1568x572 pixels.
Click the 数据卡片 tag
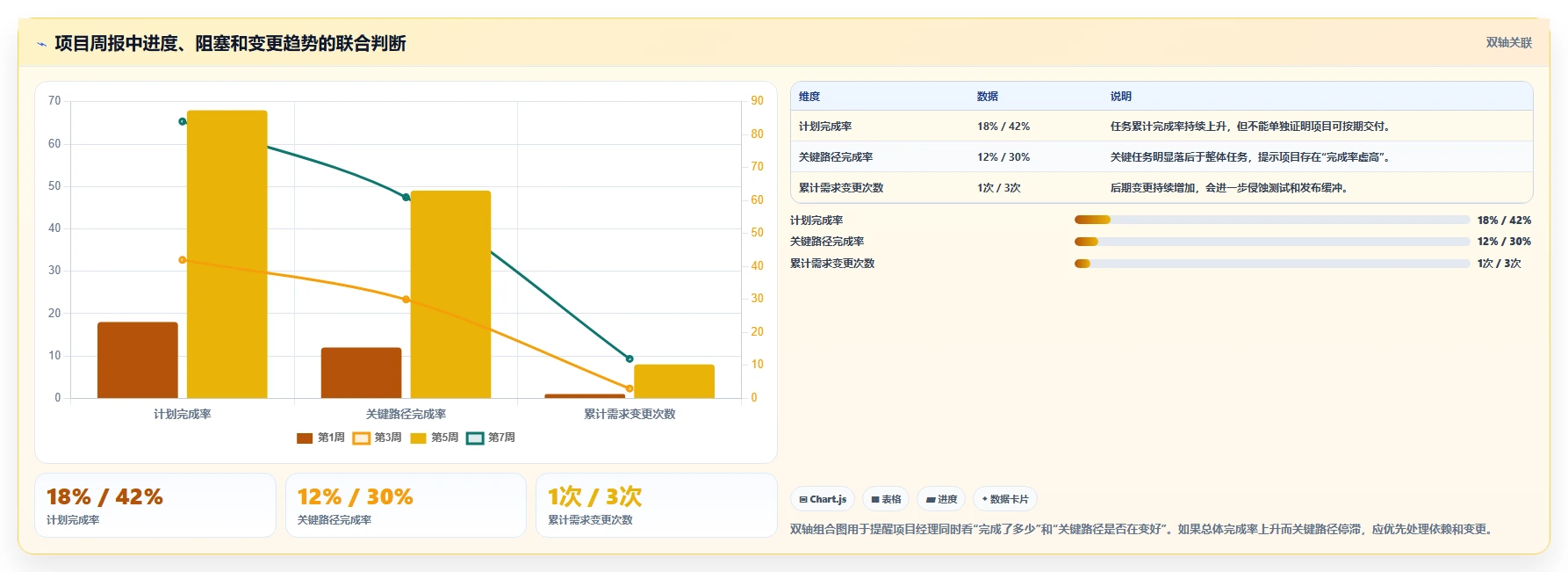tap(1005, 499)
